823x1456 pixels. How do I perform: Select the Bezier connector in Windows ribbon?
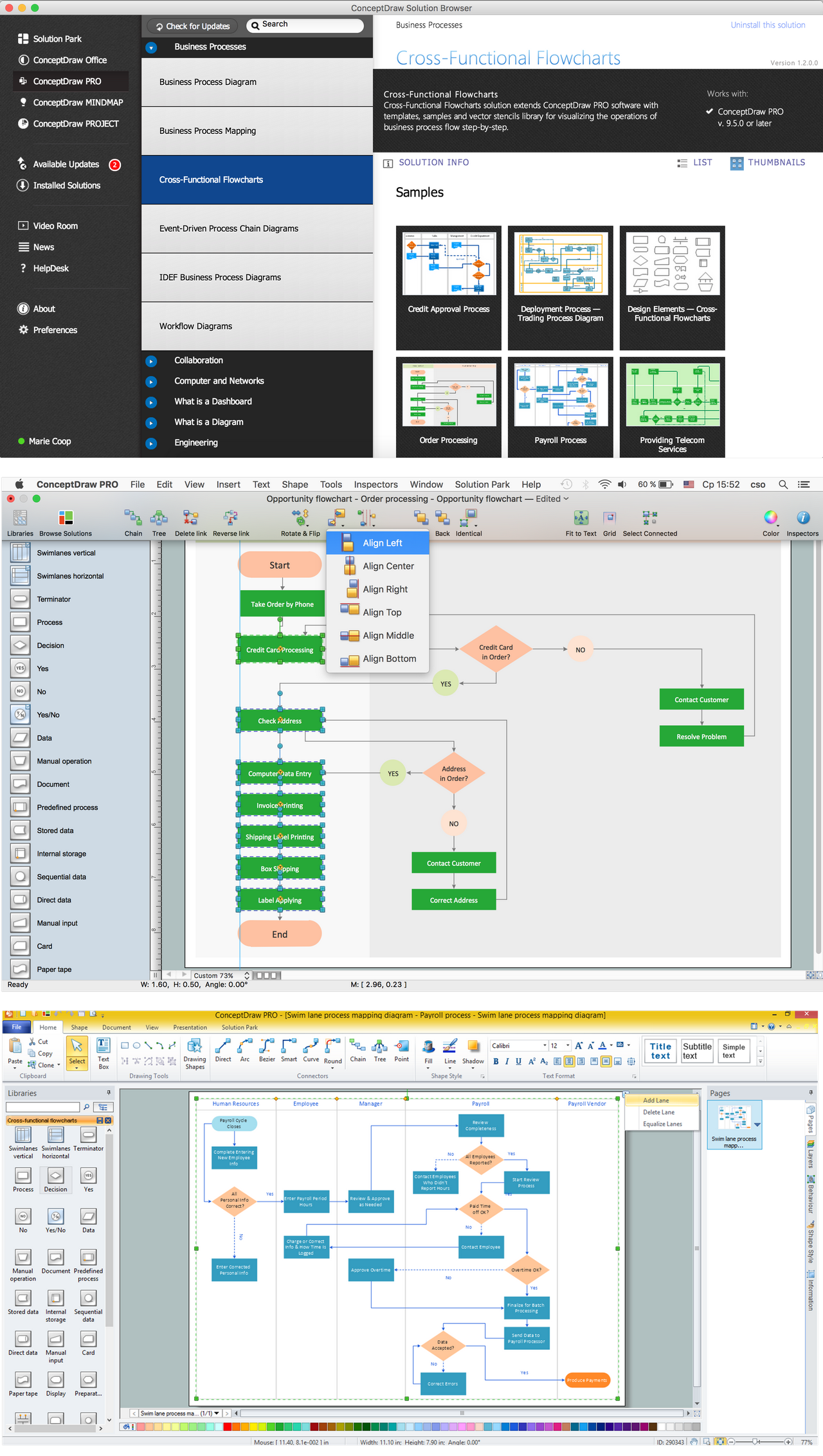[267, 1050]
